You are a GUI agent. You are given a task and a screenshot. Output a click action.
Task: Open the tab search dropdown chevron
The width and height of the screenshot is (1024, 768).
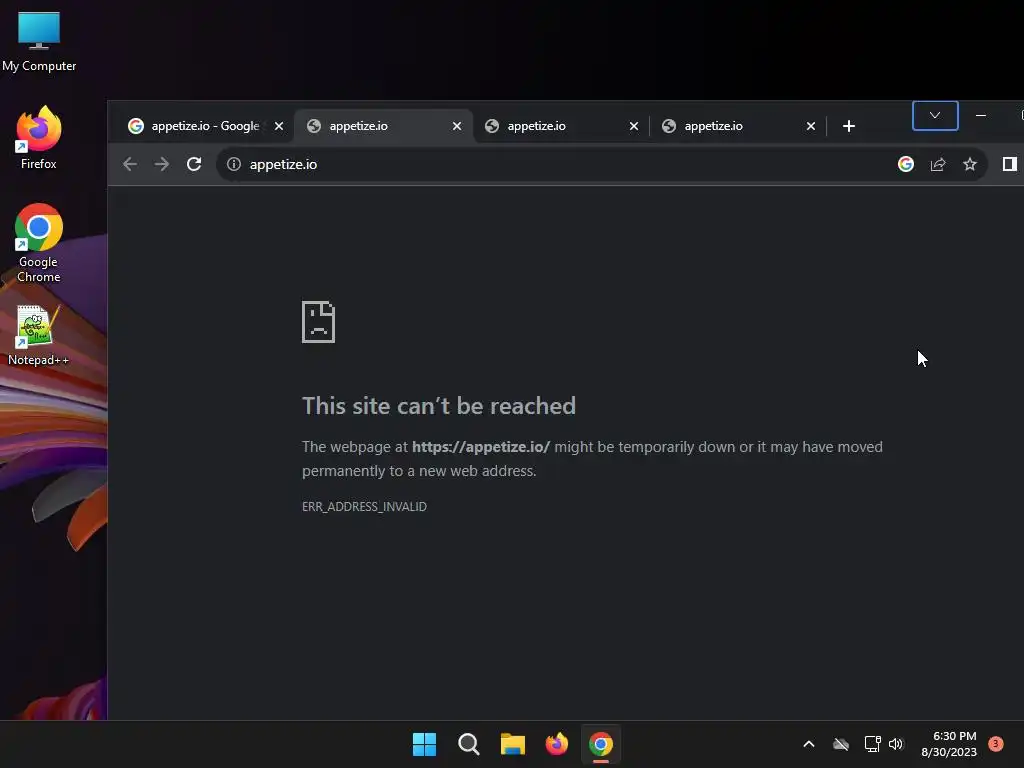click(935, 116)
